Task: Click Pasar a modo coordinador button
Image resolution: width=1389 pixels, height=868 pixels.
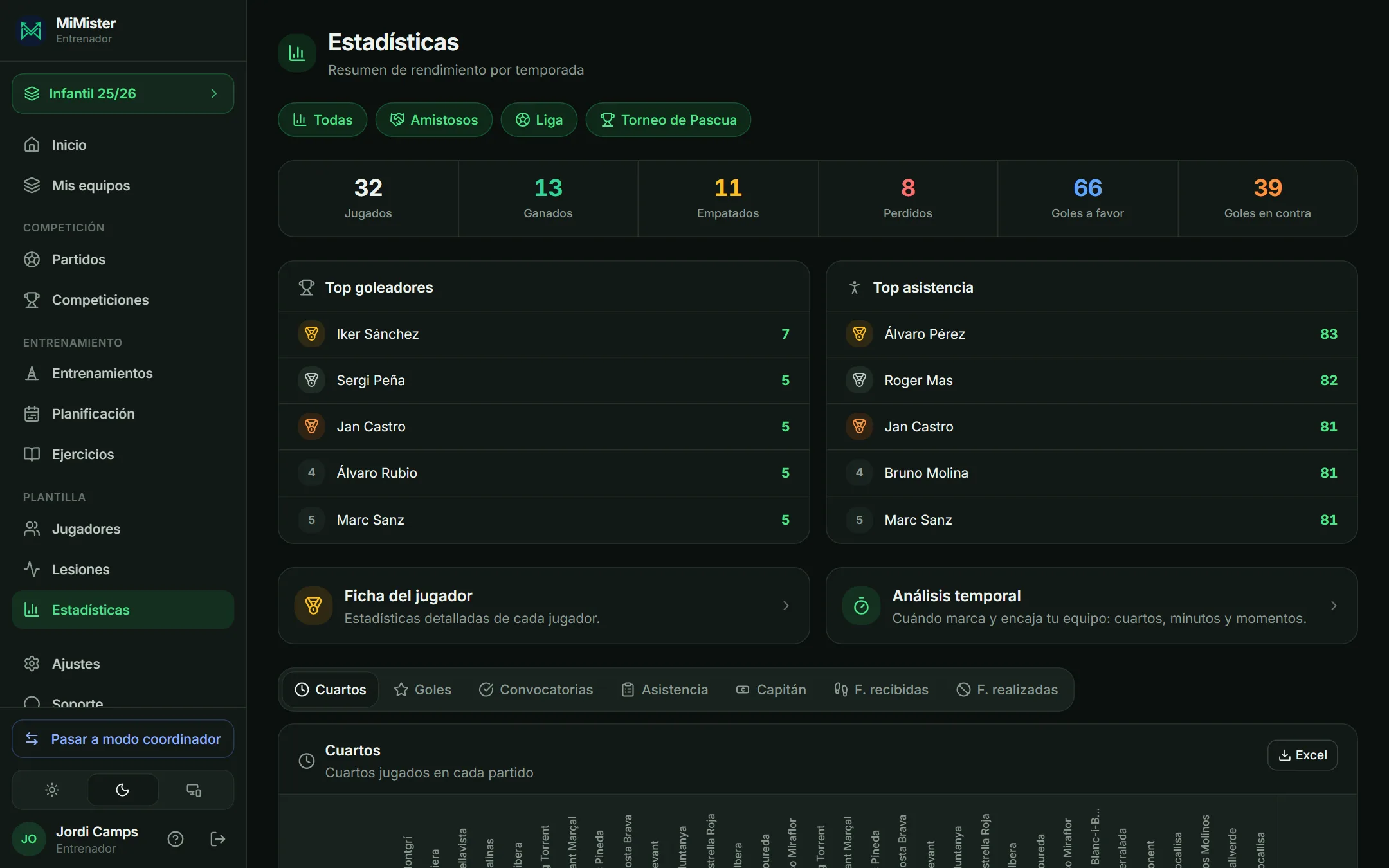Action: (123, 739)
